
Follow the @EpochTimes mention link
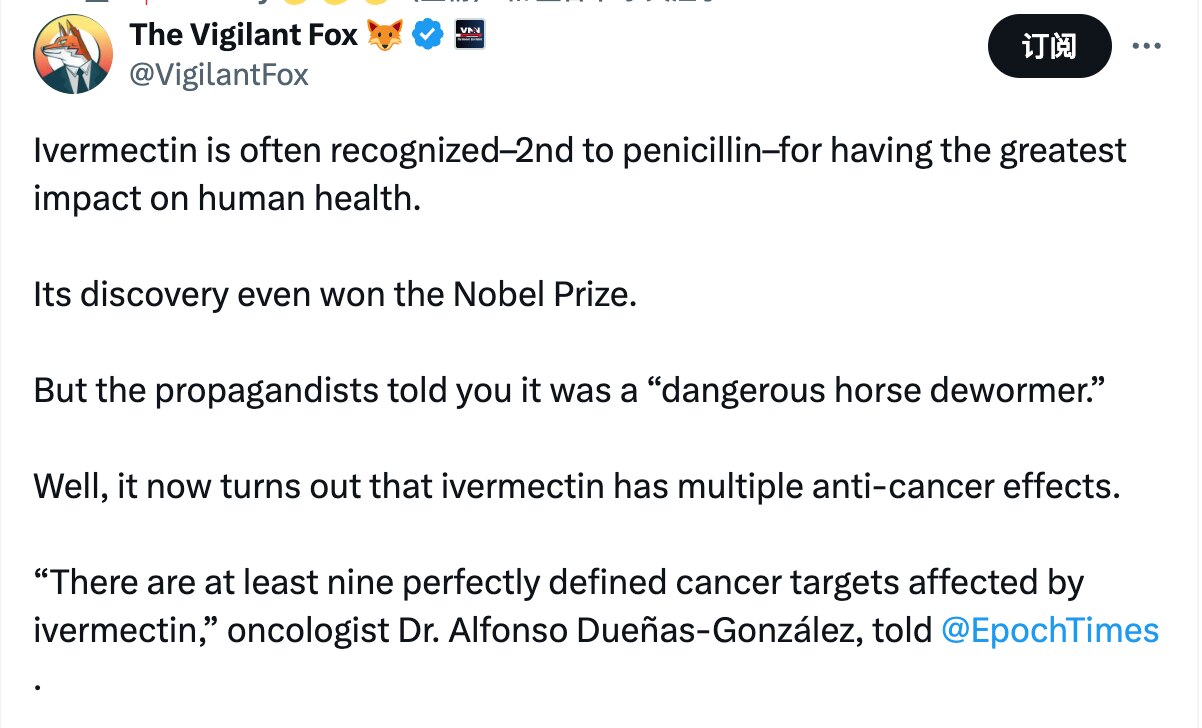pos(1050,631)
